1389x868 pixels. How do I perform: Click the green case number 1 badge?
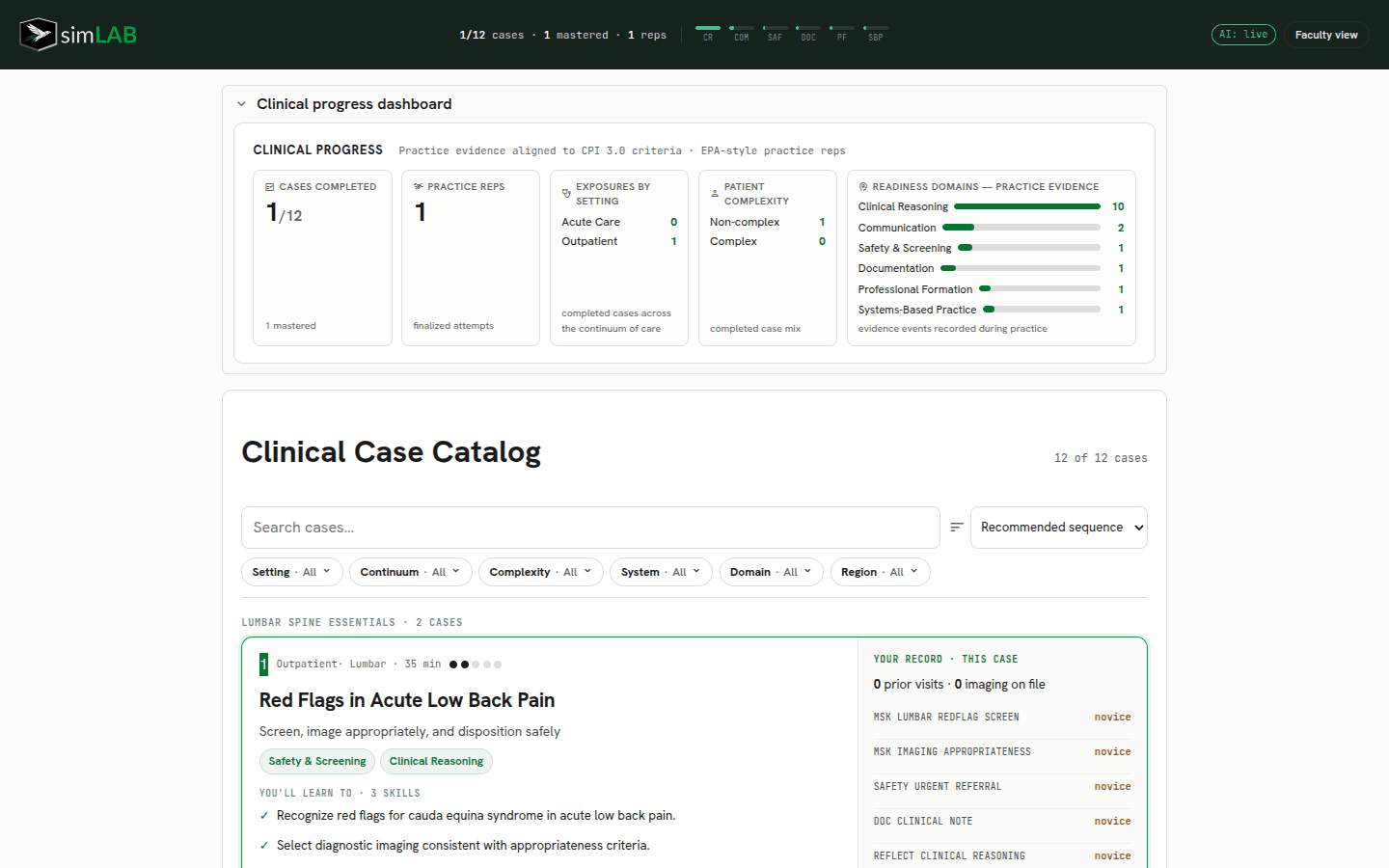(263, 665)
